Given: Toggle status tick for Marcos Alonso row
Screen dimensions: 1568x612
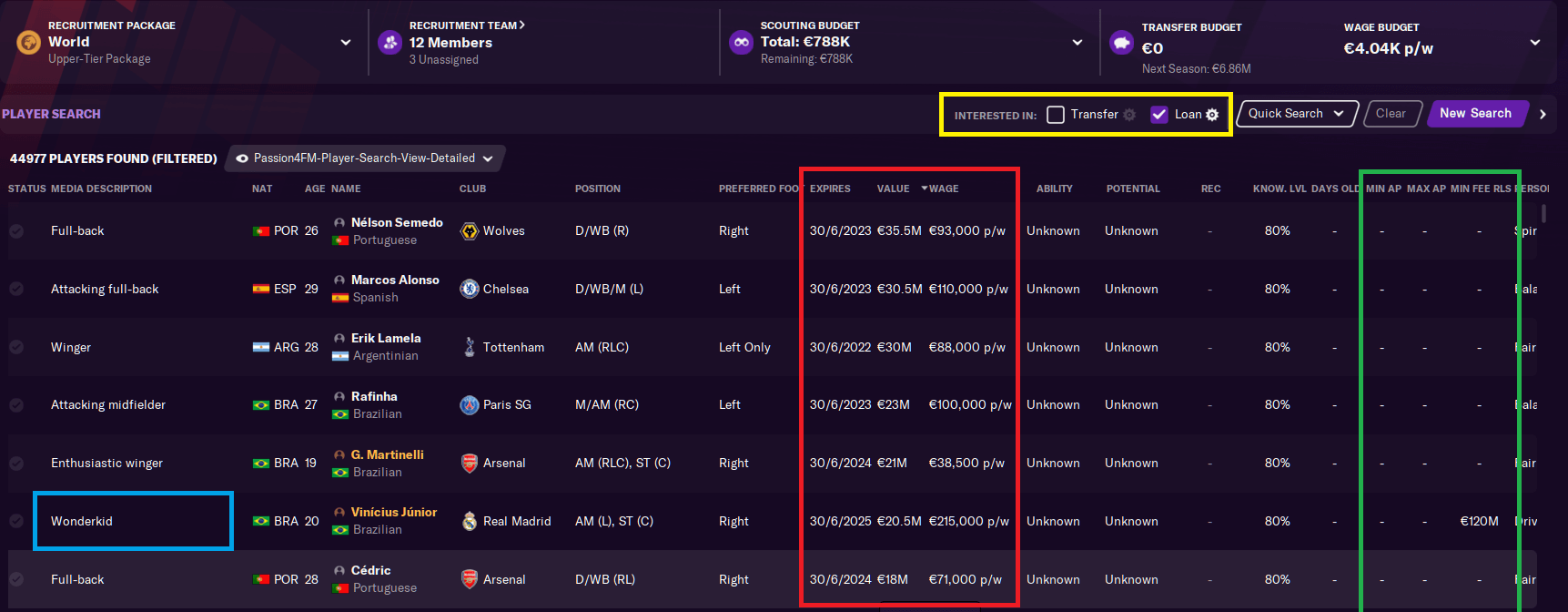Looking at the screenshot, I should [x=16, y=289].
